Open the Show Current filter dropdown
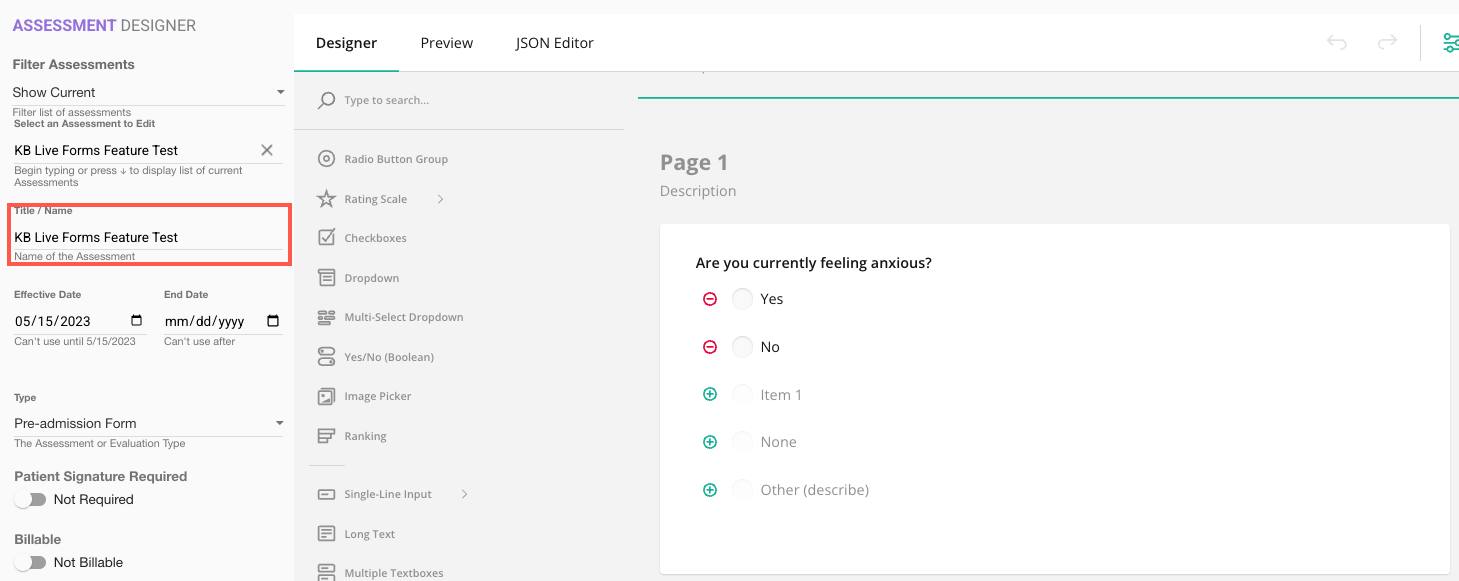The width and height of the screenshot is (1459, 581). pyautogui.click(x=148, y=92)
